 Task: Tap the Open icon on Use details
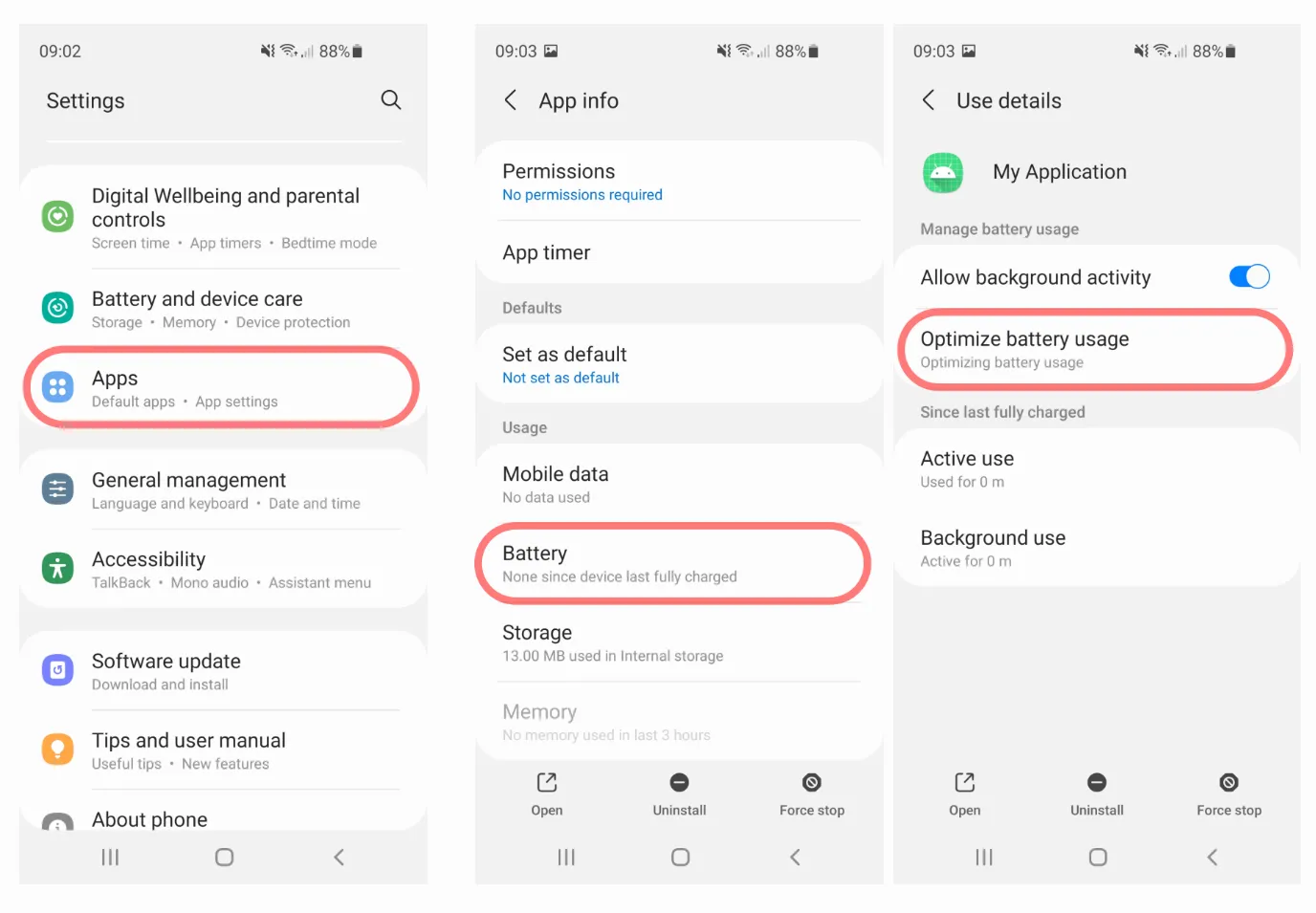964,782
